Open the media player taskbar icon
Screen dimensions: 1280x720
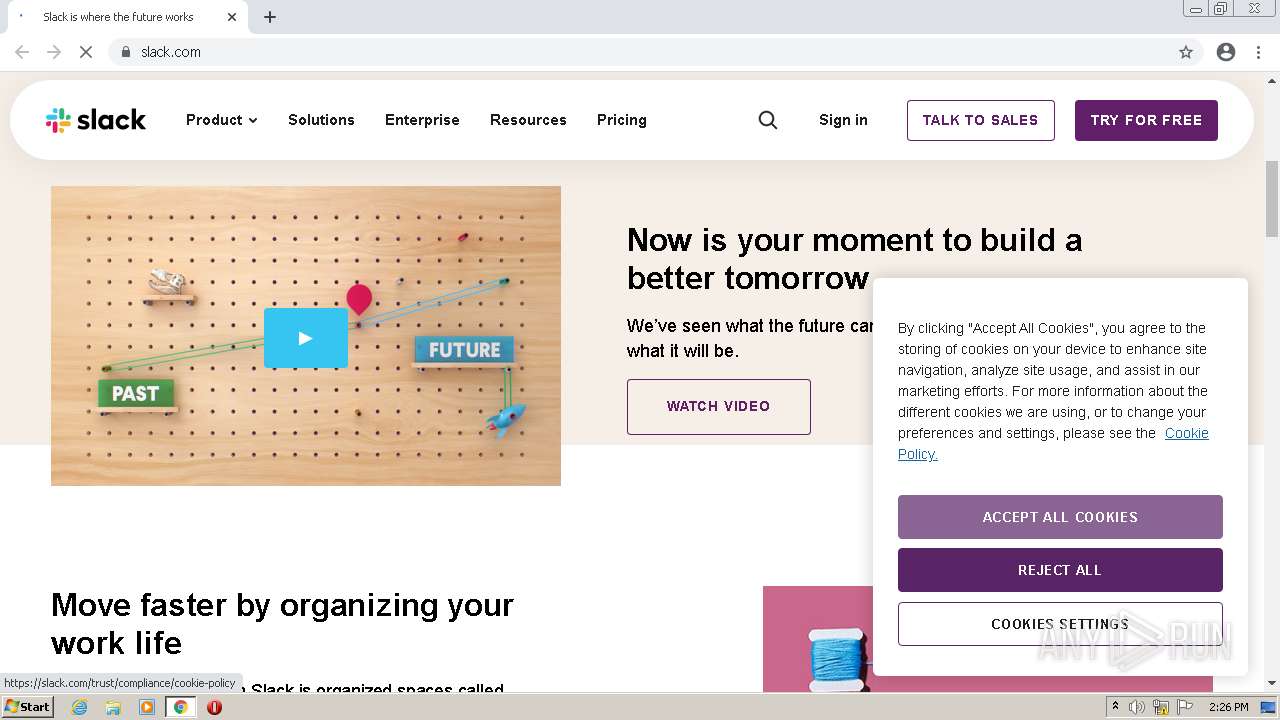tap(147, 707)
